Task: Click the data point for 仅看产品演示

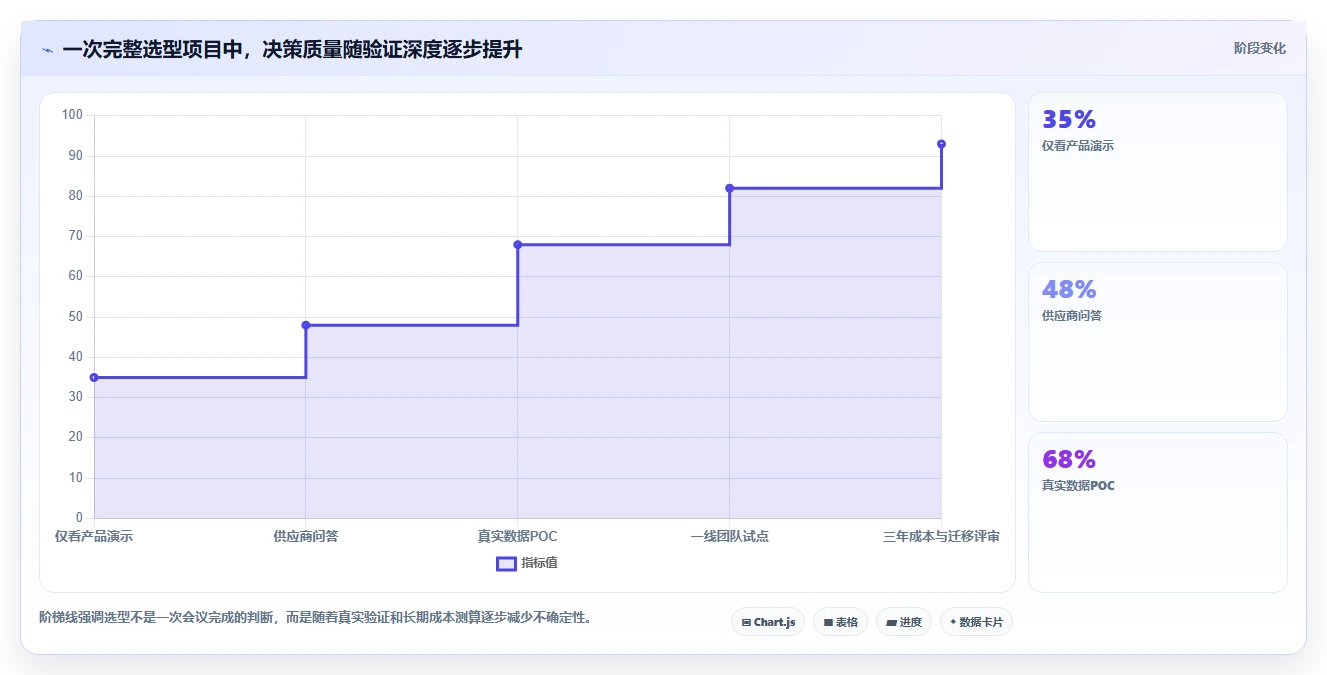Action: tap(94, 377)
